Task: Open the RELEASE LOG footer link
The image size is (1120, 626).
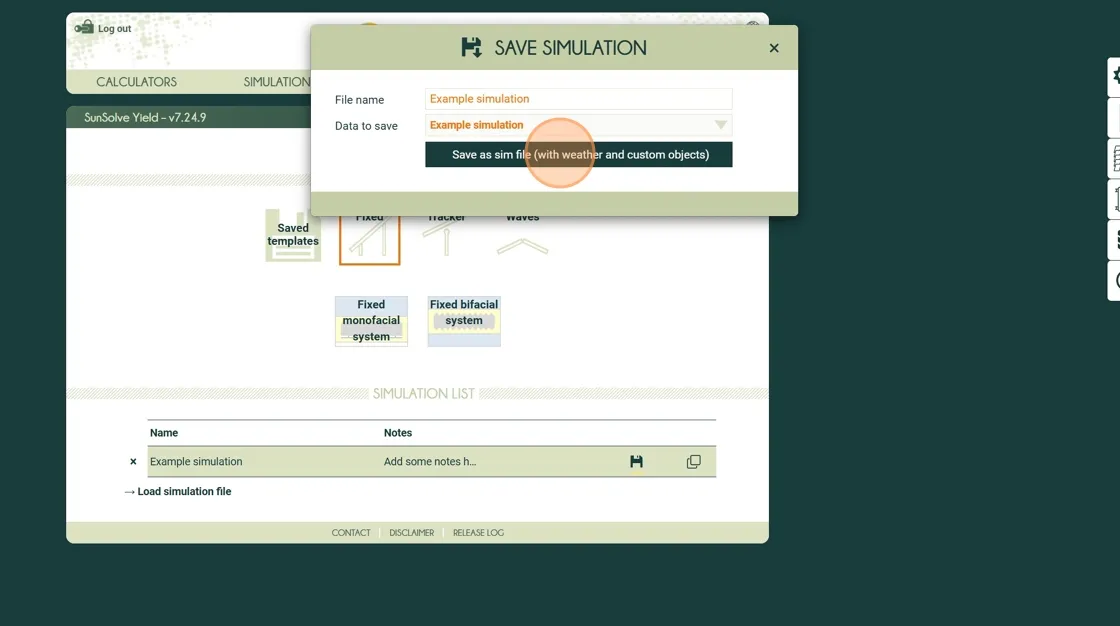Action: [478, 533]
